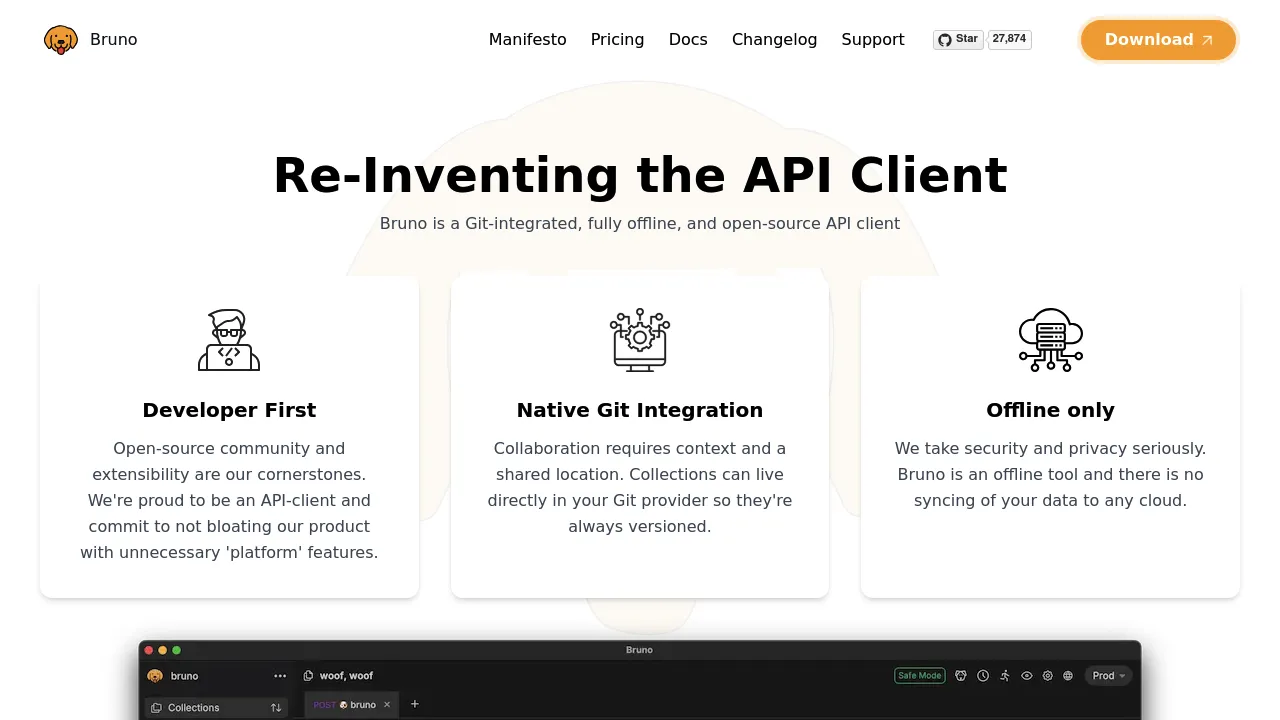Click the Re-Inventing the API Client headline
This screenshot has width=1280, height=720.
(x=640, y=175)
